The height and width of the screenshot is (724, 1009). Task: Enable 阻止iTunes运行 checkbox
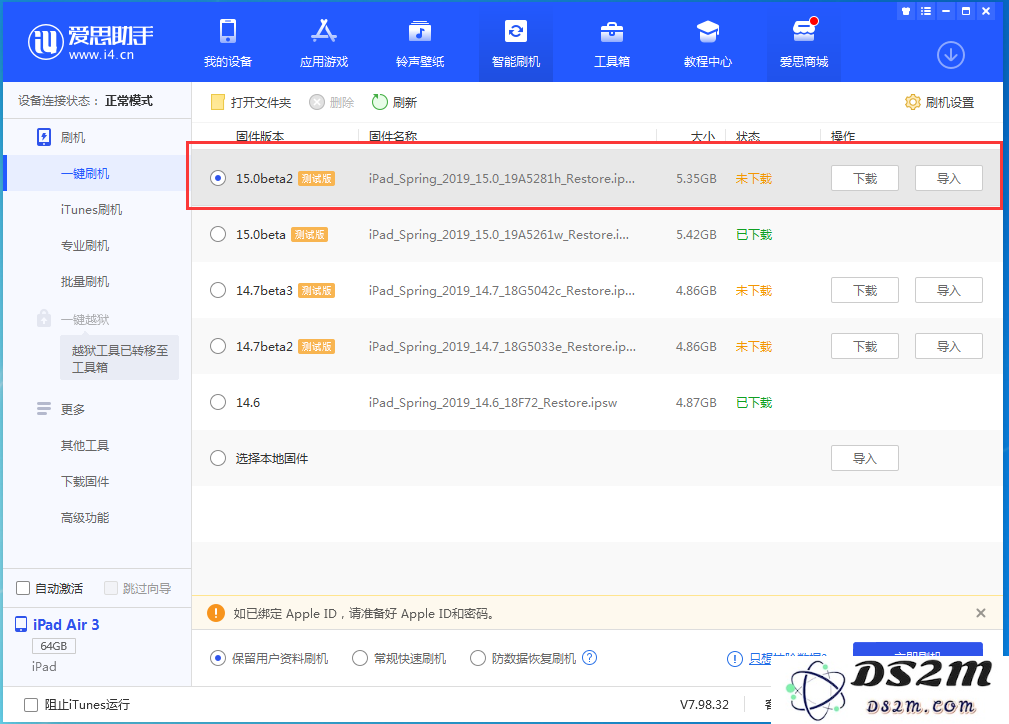coord(31,705)
